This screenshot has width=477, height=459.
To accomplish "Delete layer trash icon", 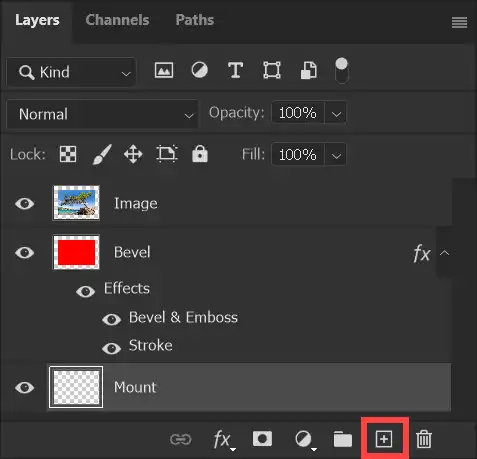I will (x=424, y=439).
